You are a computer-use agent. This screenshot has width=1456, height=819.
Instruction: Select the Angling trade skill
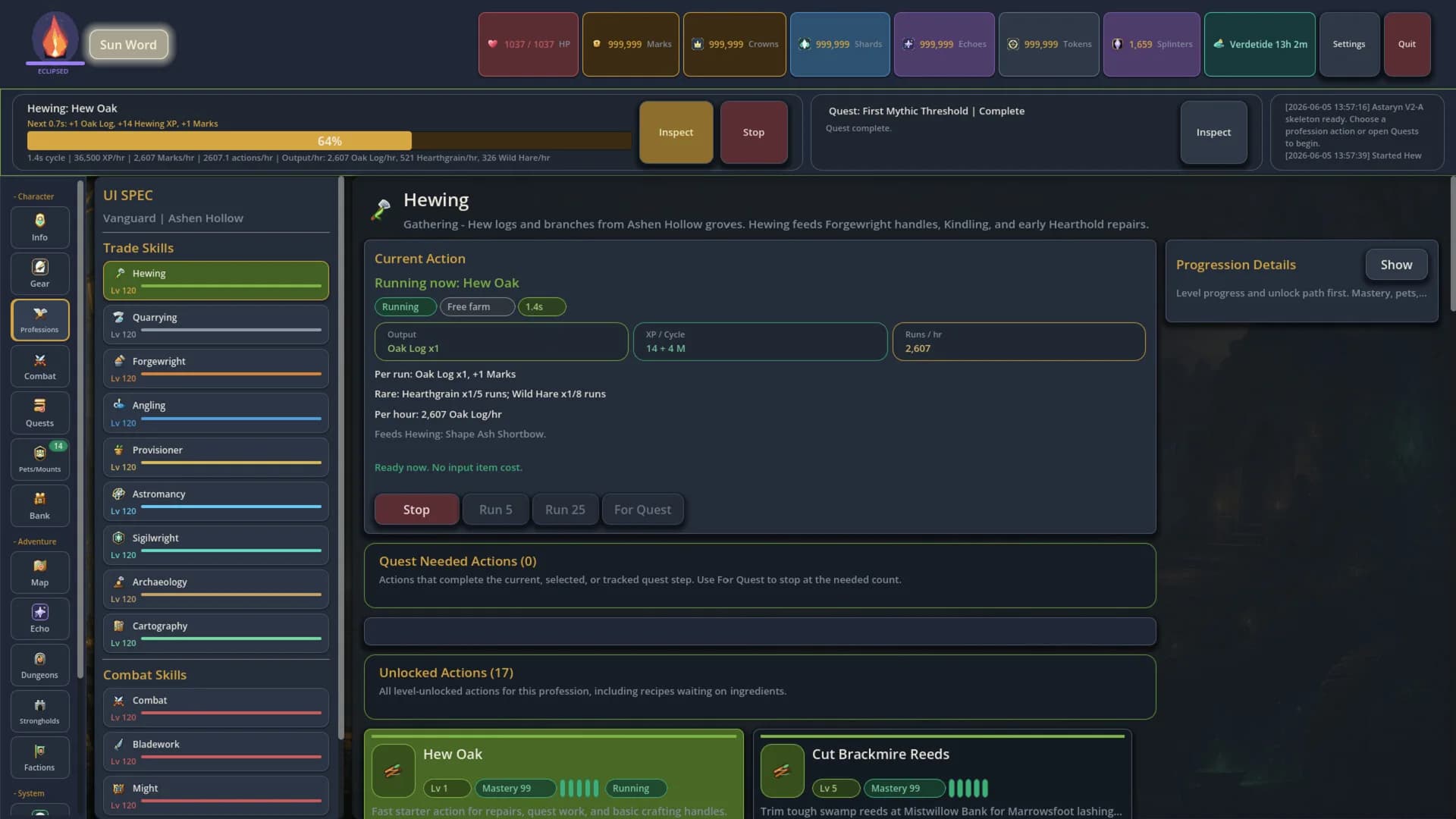(216, 413)
